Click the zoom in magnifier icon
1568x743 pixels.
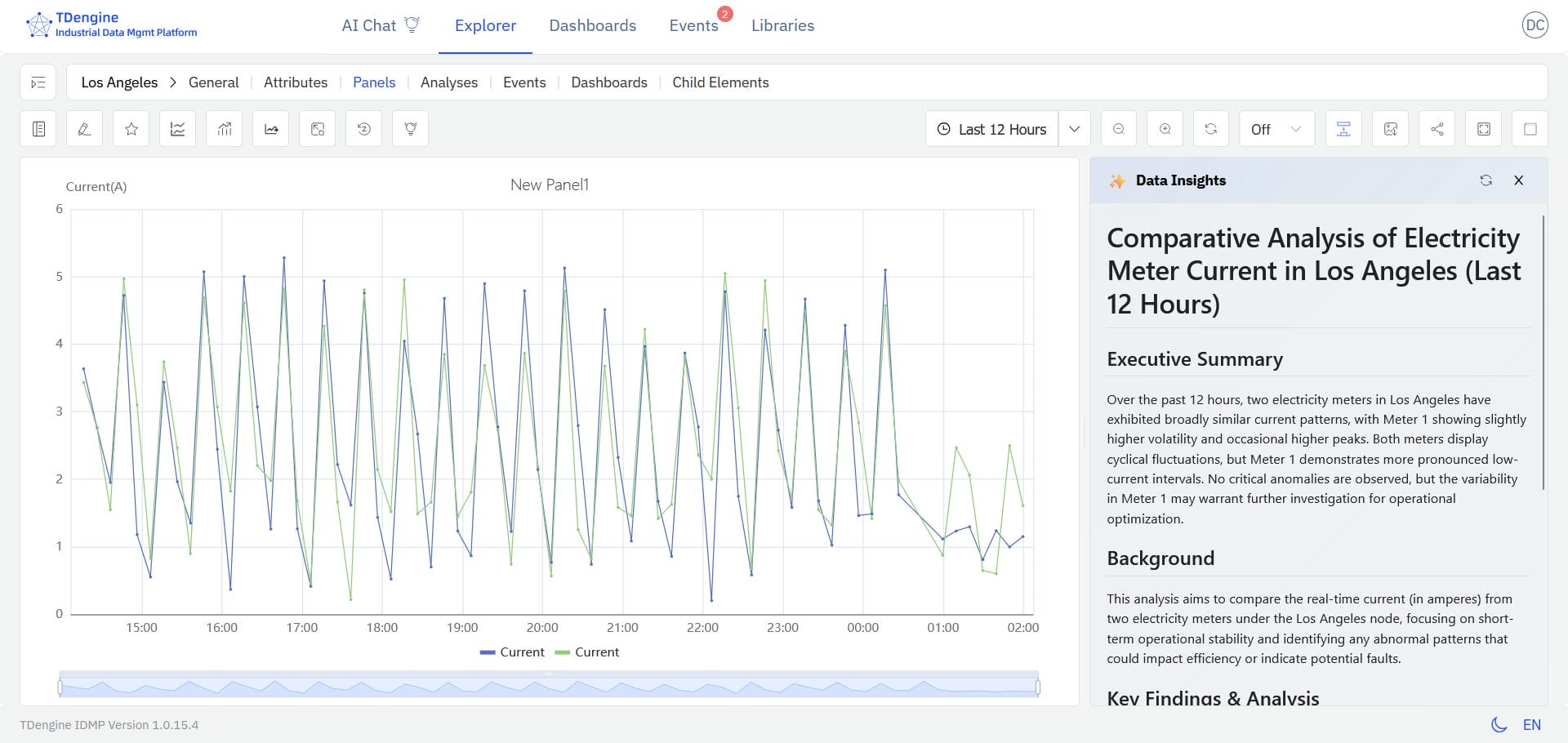coord(1165,129)
